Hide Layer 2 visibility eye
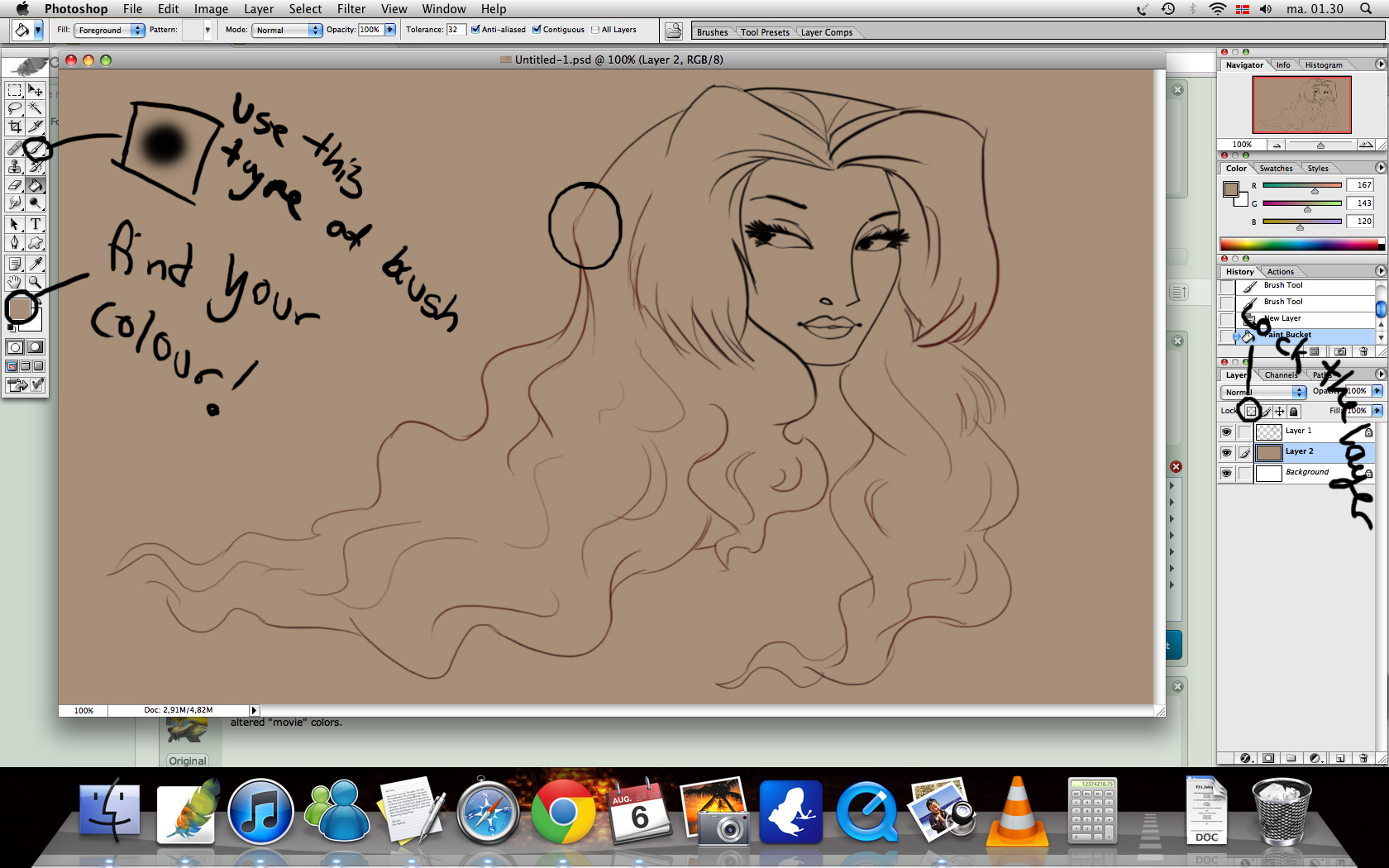Viewport: 1389px width, 868px height. [x=1226, y=452]
